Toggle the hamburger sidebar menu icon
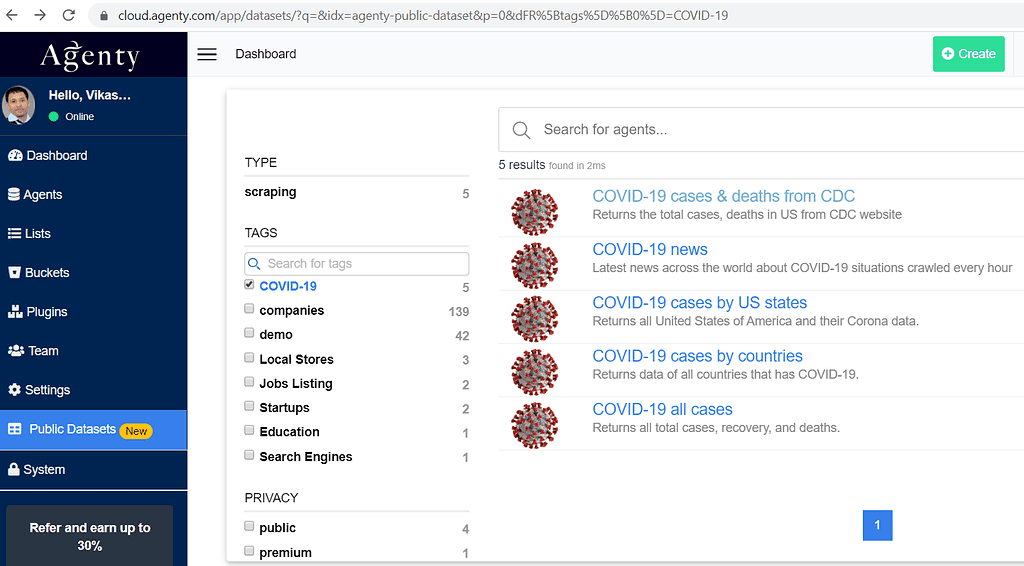Viewport: 1024px width, 566px height. click(207, 54)
